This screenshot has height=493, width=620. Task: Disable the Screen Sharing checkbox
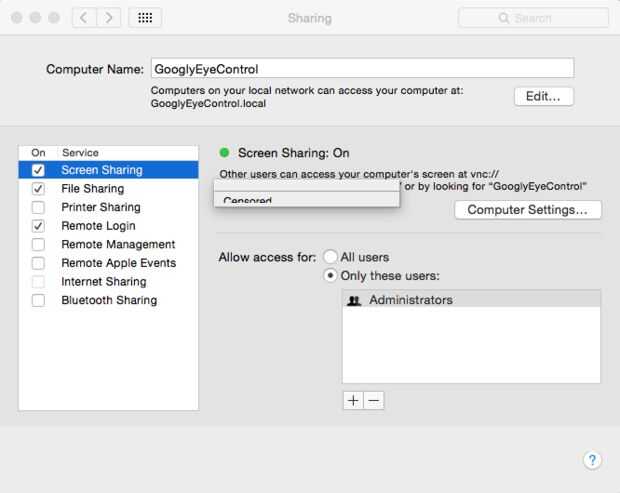pyautogui.click(x=38, y=170)
